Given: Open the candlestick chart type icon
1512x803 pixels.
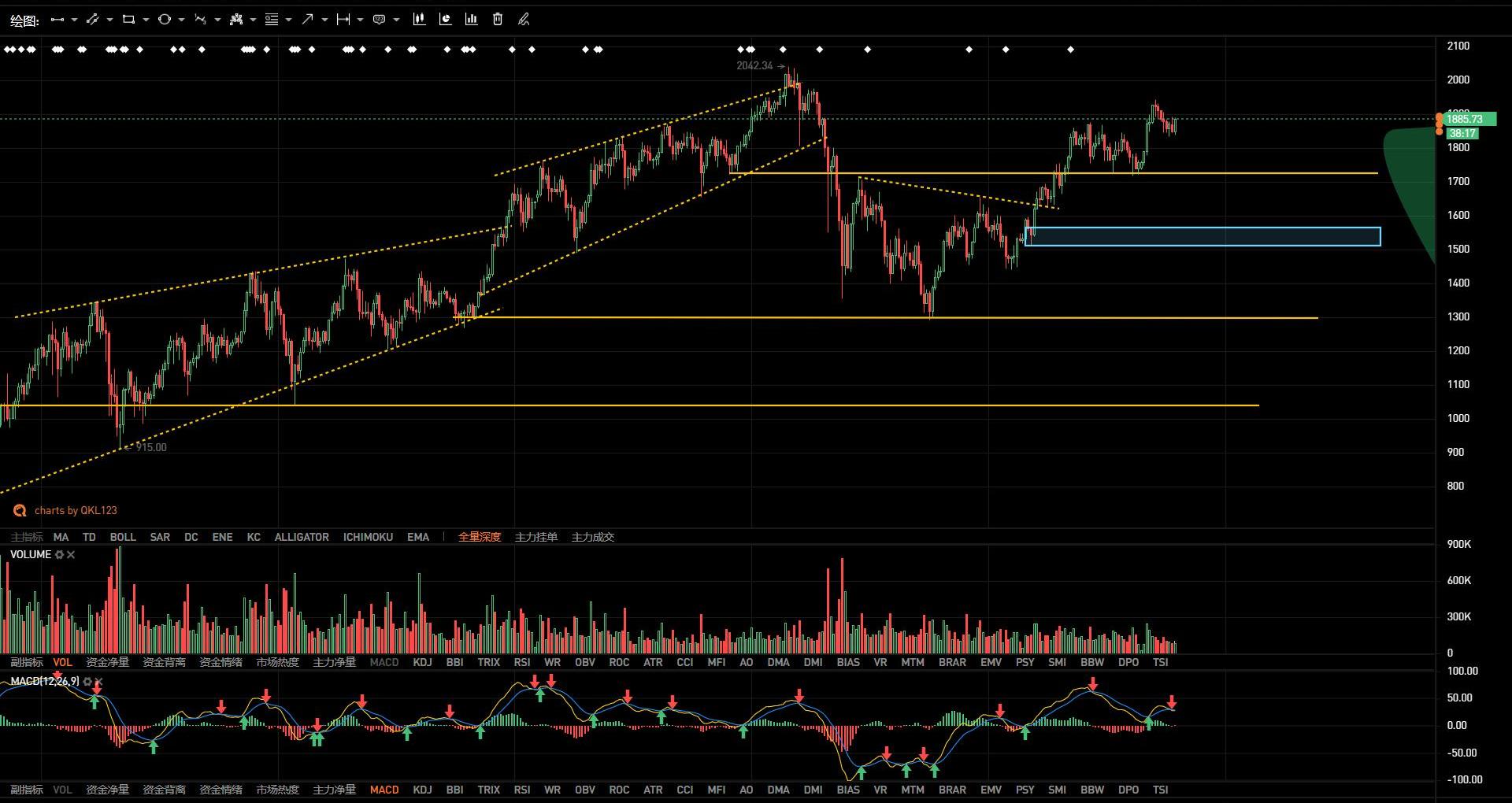Looking at the screenshot, I should (419, 20).
